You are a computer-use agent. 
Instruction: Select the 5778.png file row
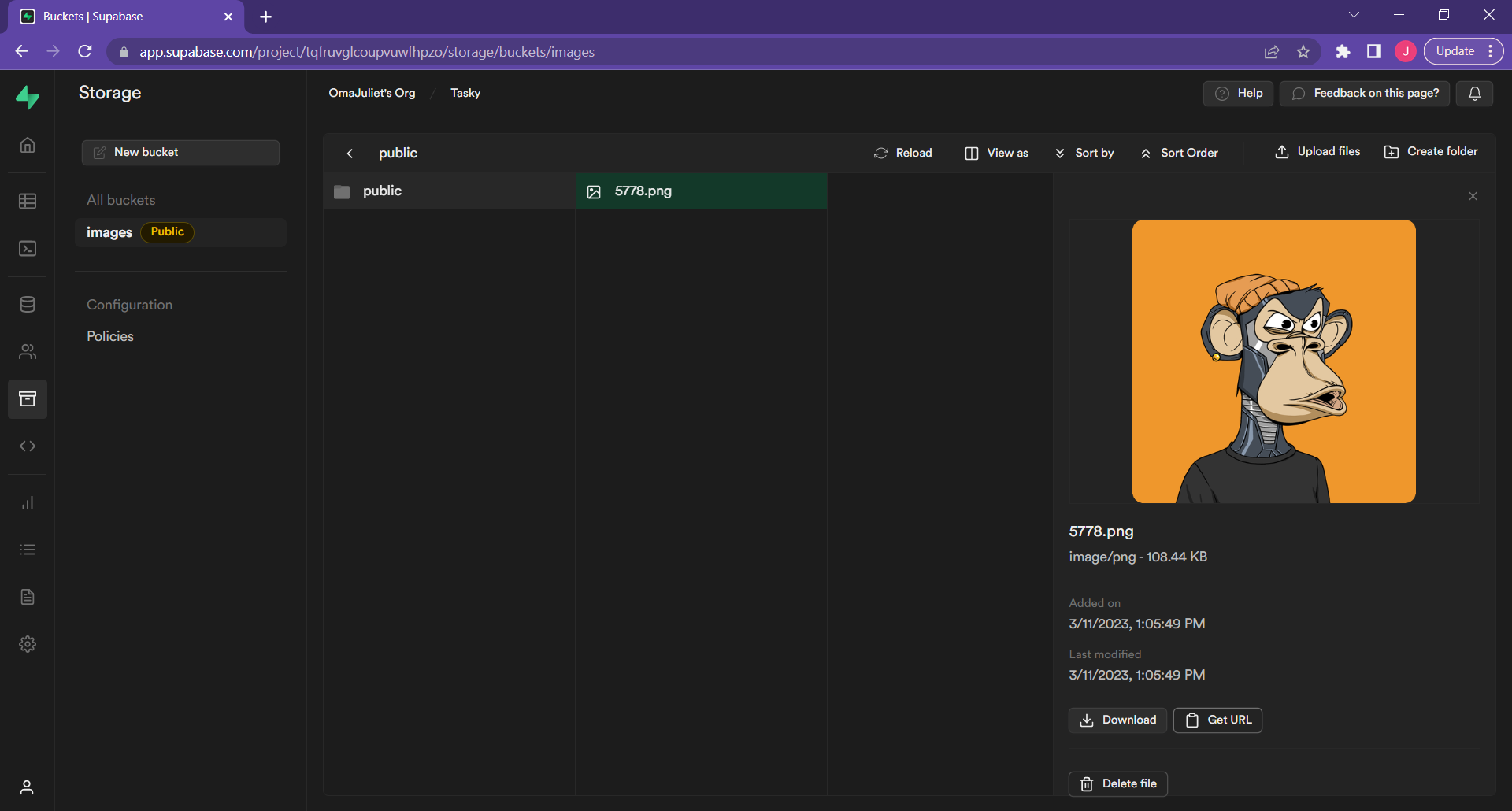click(x=701, y=191)
